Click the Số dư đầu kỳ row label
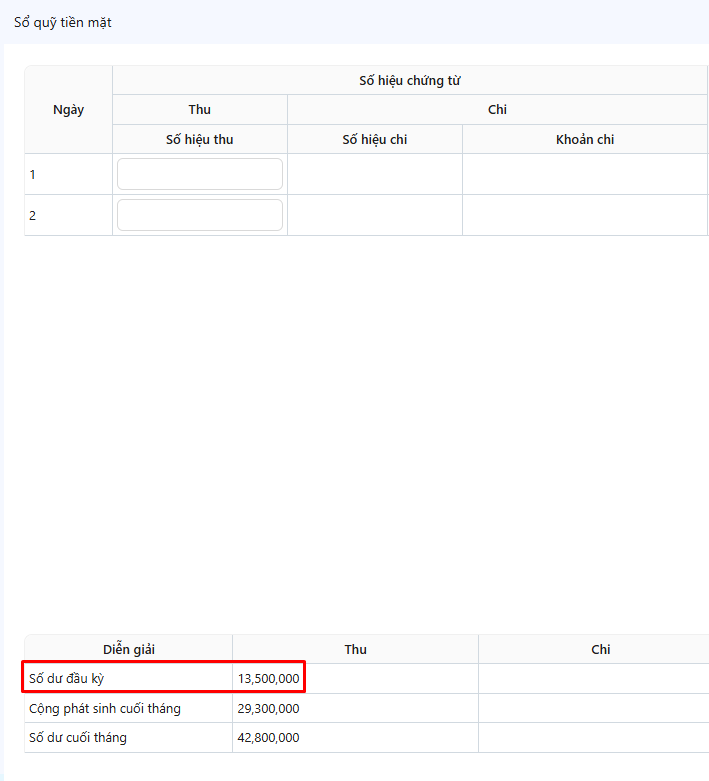Screen dimensions: 709x781 click(x=67, y=679)
